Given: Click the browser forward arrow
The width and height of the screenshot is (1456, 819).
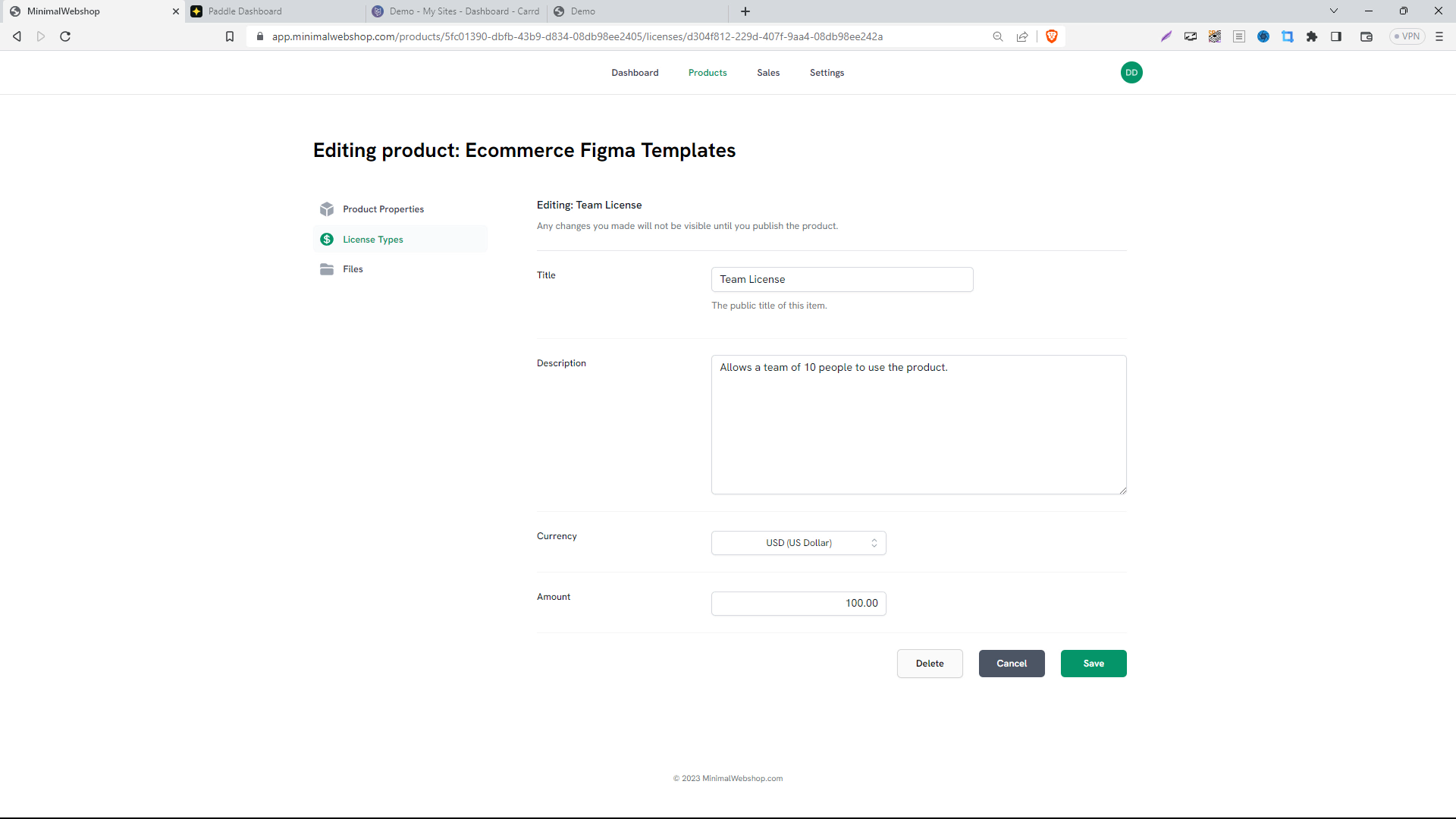Looking at the screenshot, I should click(x=41, y=36).
